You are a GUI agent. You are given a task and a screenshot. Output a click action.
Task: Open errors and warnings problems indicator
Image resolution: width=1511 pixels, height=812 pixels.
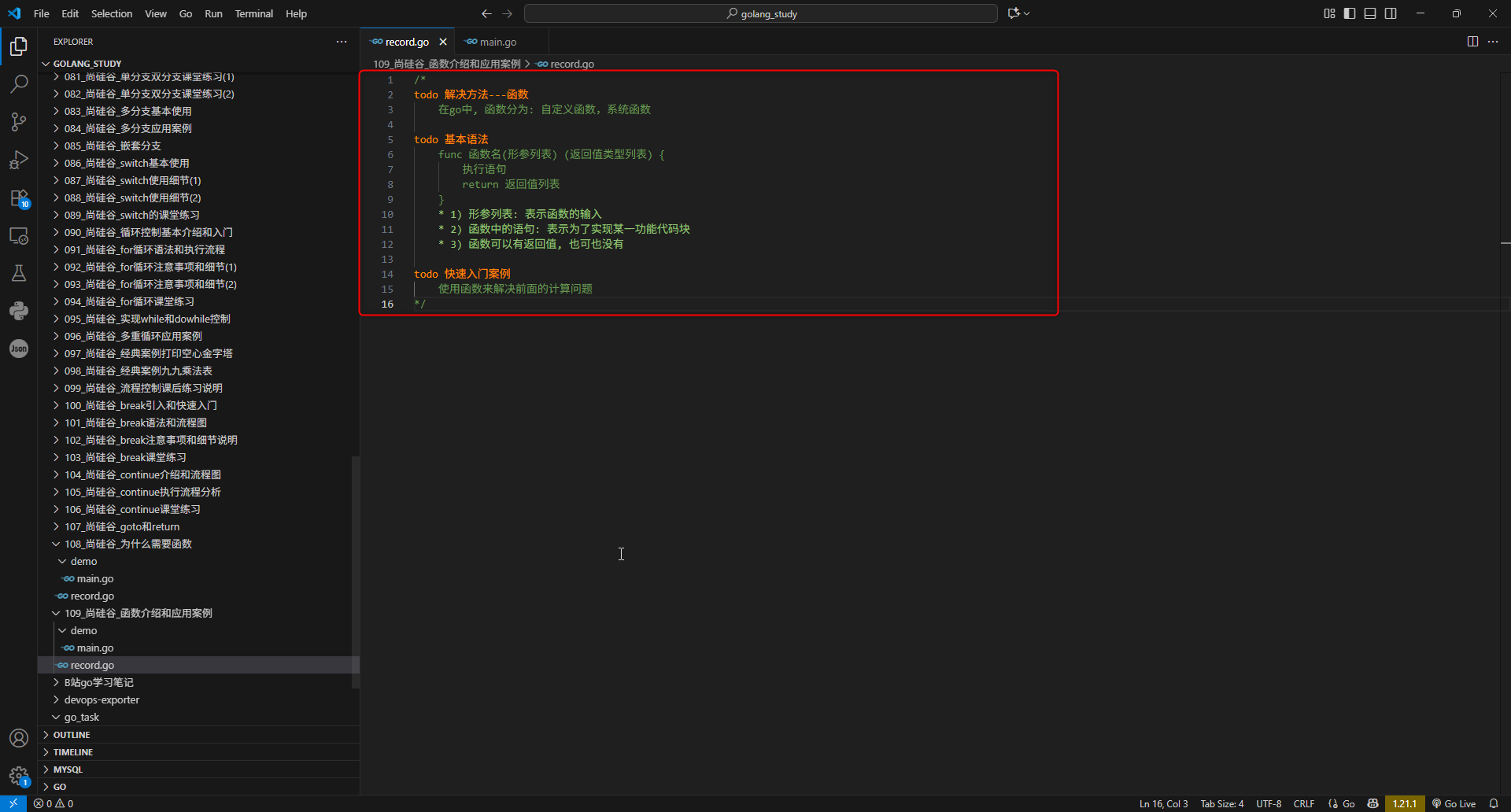point(54,803)
